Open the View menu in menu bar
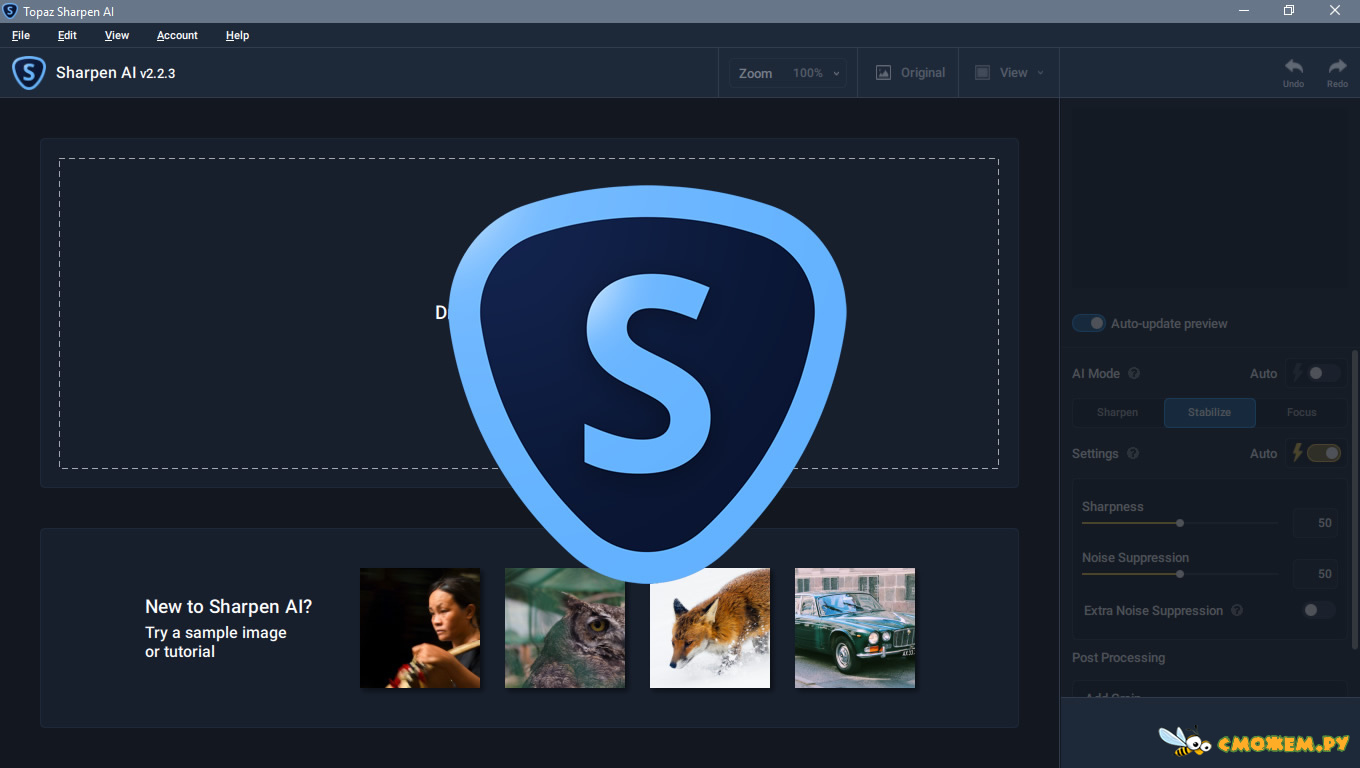 117,35
